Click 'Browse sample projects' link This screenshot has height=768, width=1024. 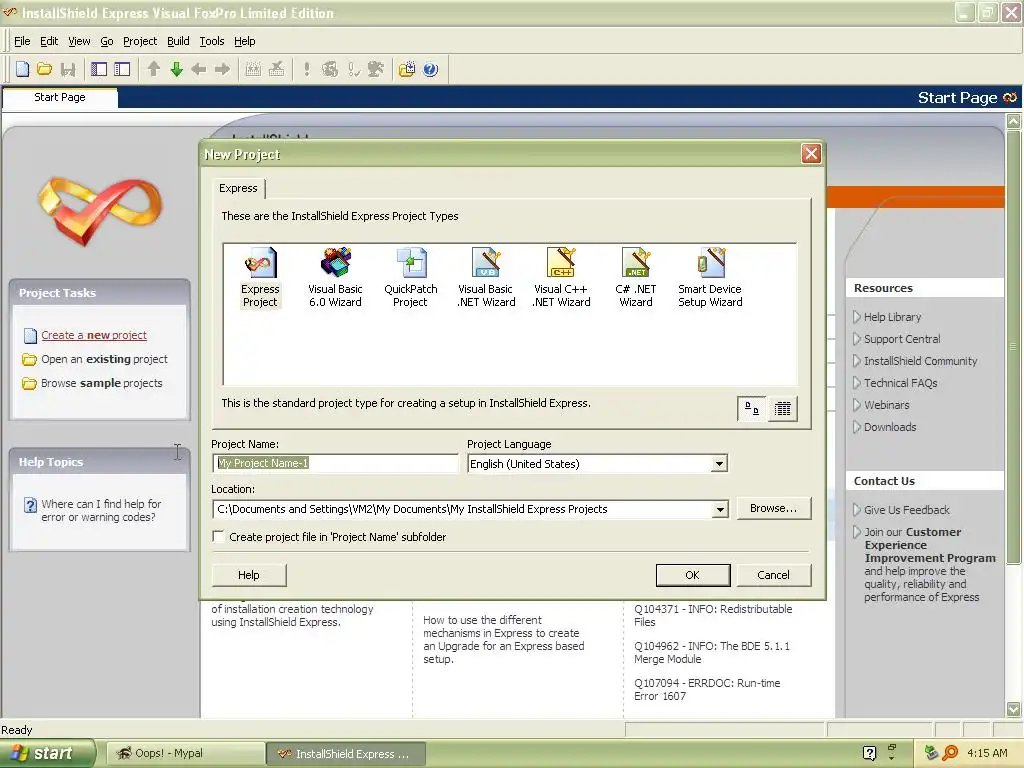click(x=102, y=383)
